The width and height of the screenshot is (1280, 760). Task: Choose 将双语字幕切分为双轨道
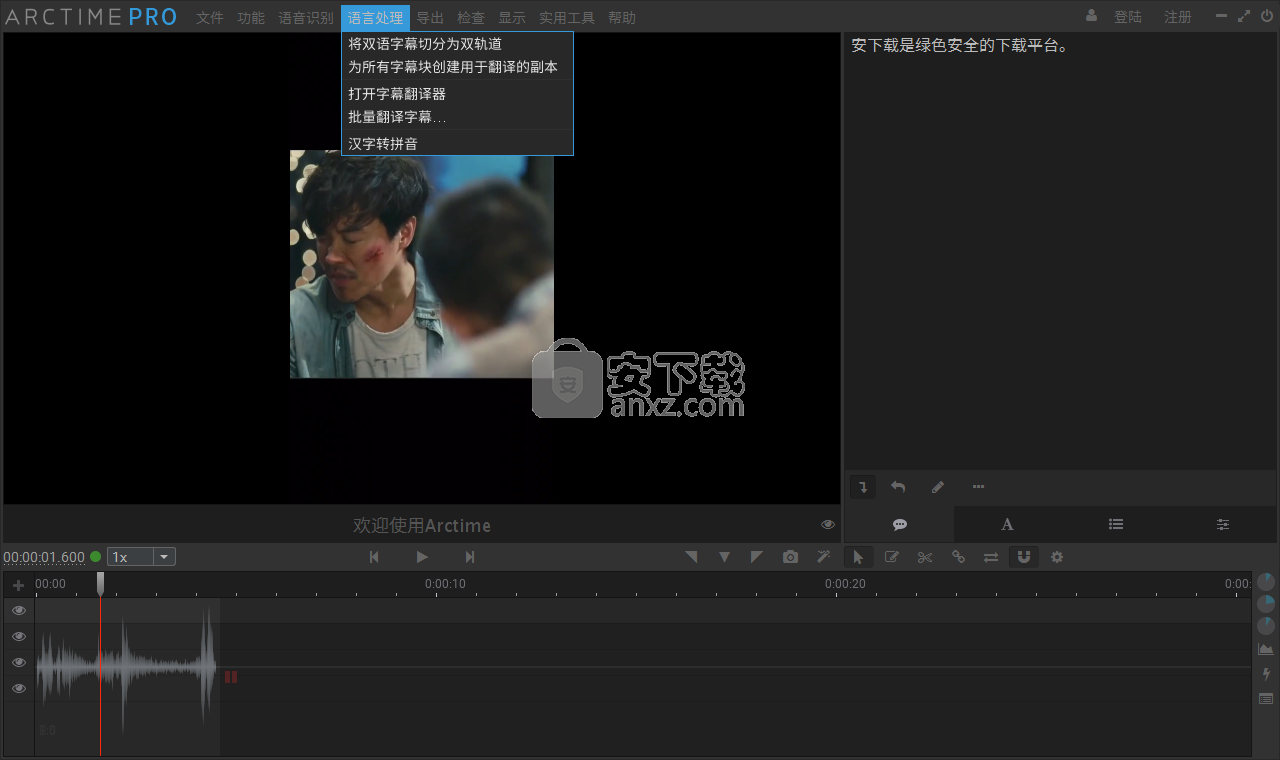click(457, 44)
